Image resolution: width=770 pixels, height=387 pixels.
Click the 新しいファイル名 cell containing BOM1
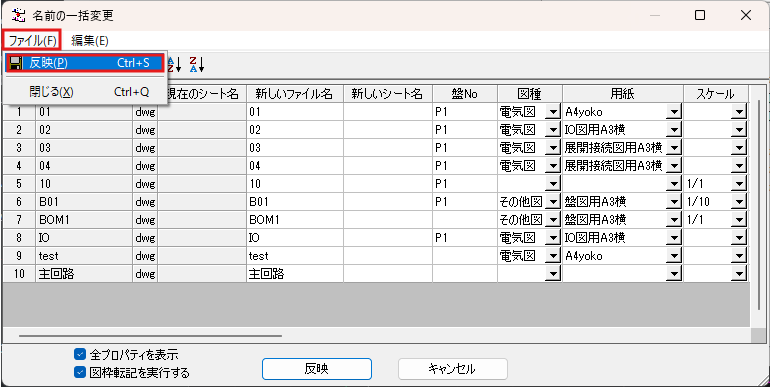(x=295, y=220)
